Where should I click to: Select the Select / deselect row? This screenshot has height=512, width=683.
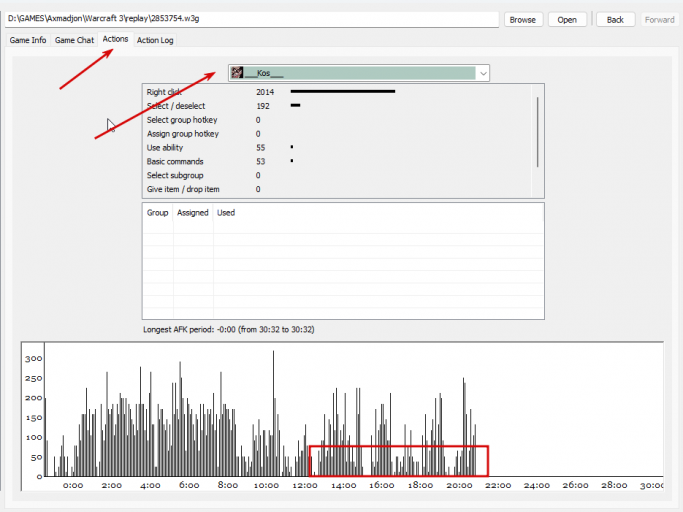(337, 106)
